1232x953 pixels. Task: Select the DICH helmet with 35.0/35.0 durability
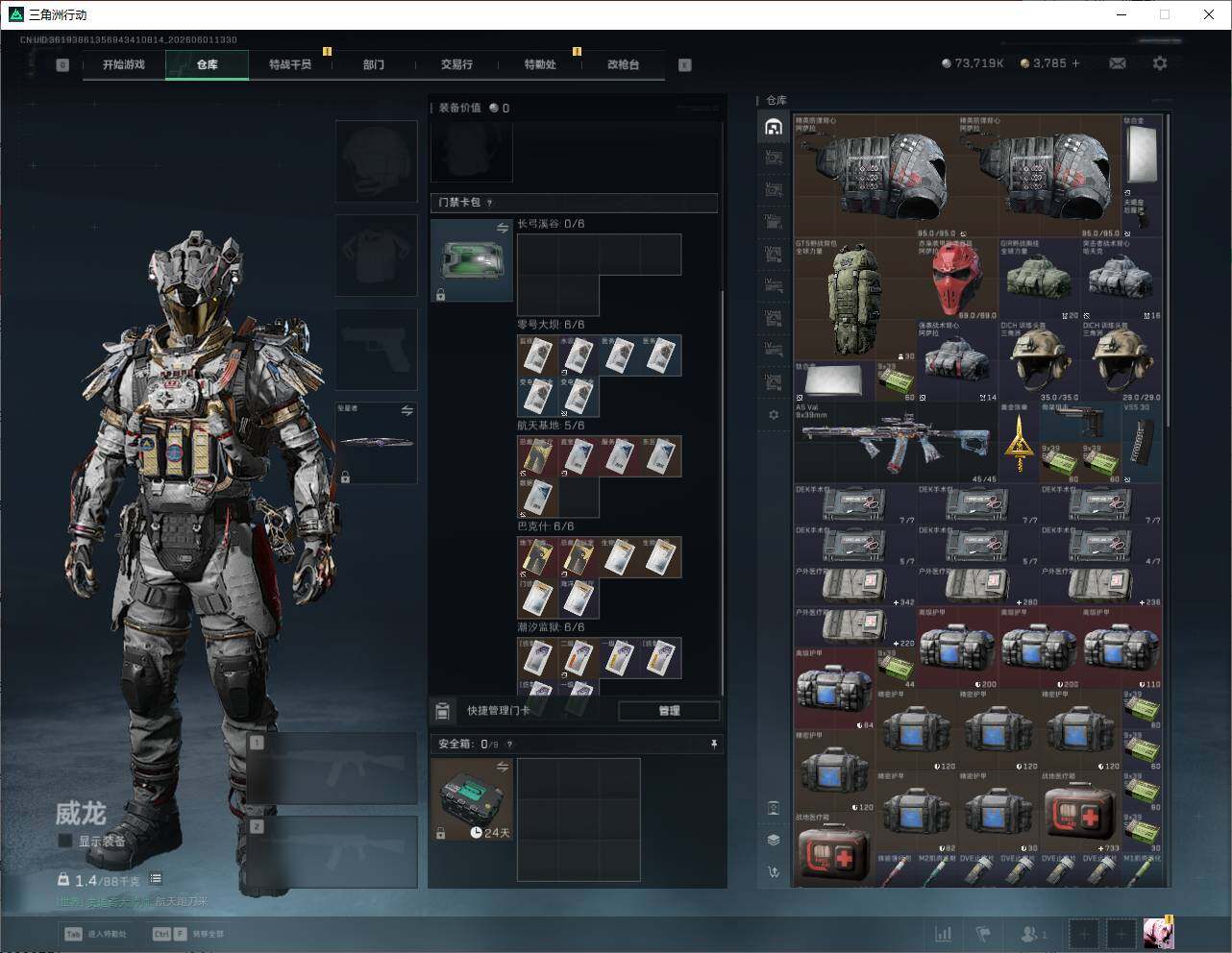tap(1039, 361)
